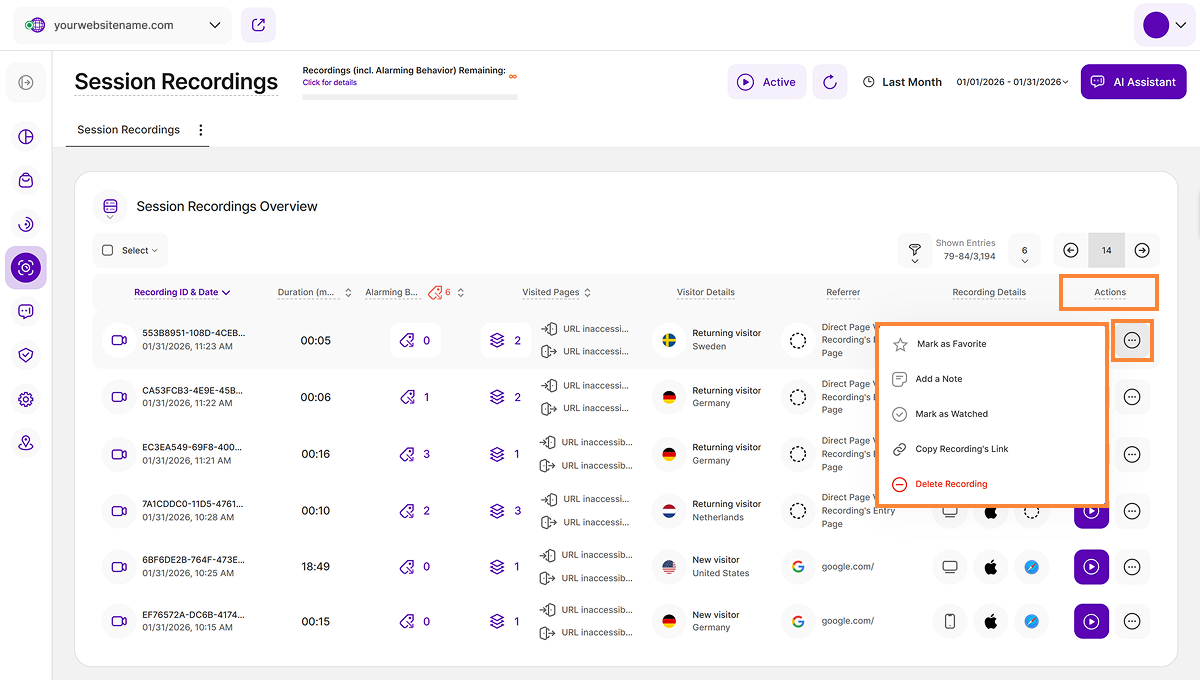Image resolution: width=1200 pixels, height=680 pixels.
Task: Click the filter funnel icon
Action: [x=914, y=250]
